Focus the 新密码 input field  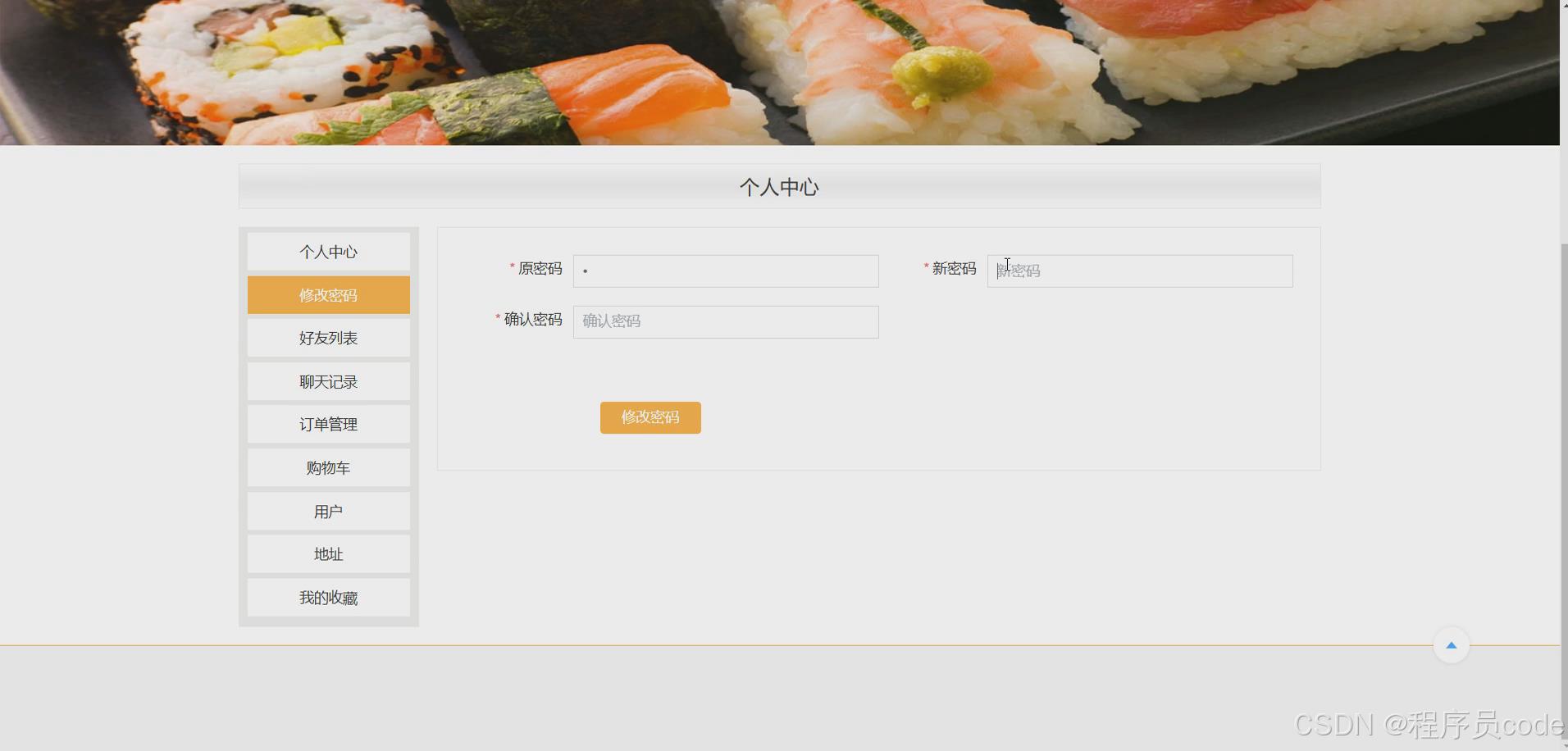click(1139, 271)
